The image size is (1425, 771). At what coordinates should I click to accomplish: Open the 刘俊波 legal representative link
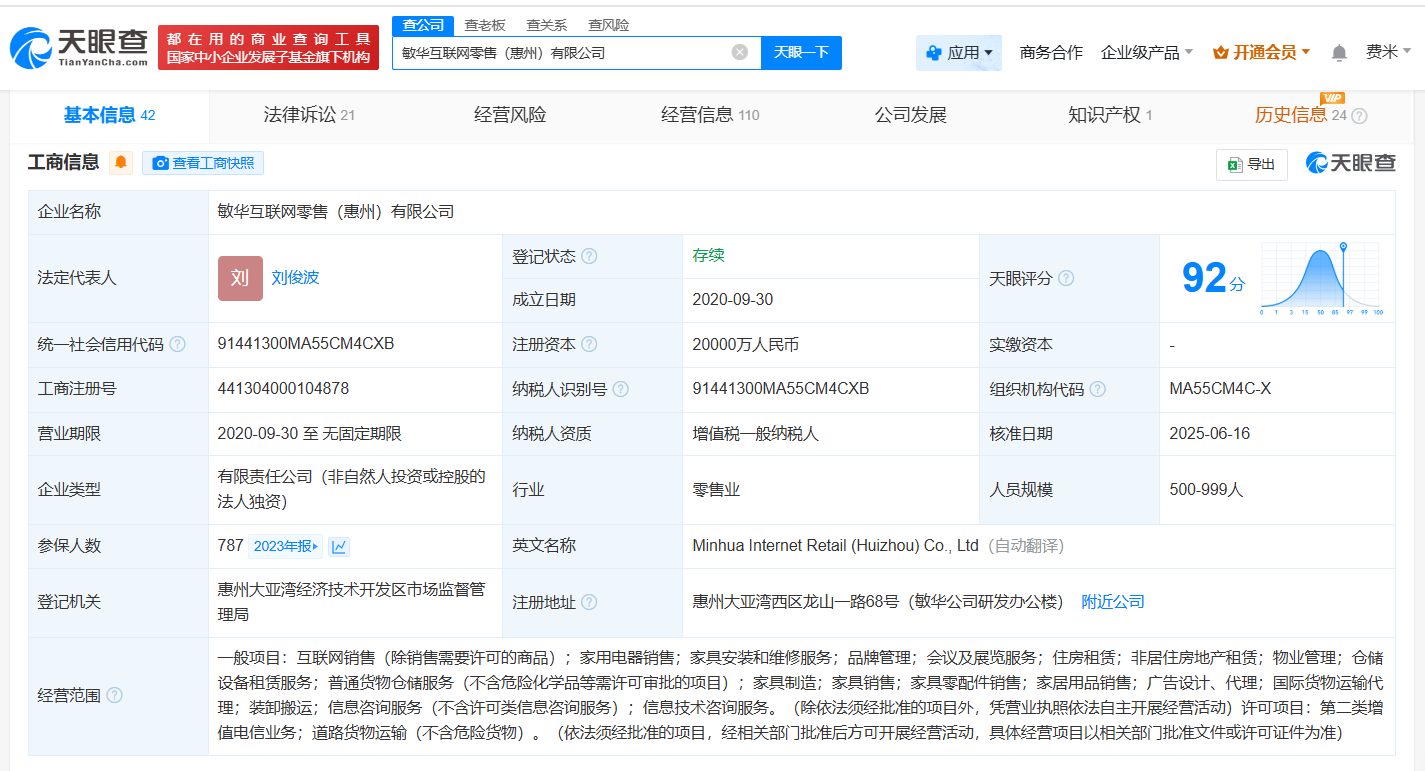click(295, 277)
